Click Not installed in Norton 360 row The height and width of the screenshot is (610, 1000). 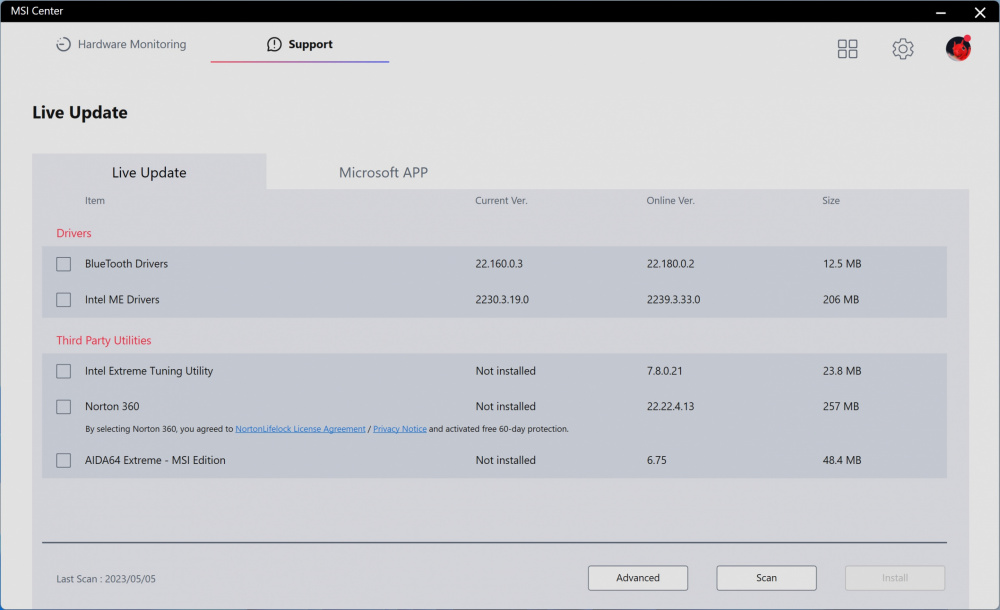(506, 406)
